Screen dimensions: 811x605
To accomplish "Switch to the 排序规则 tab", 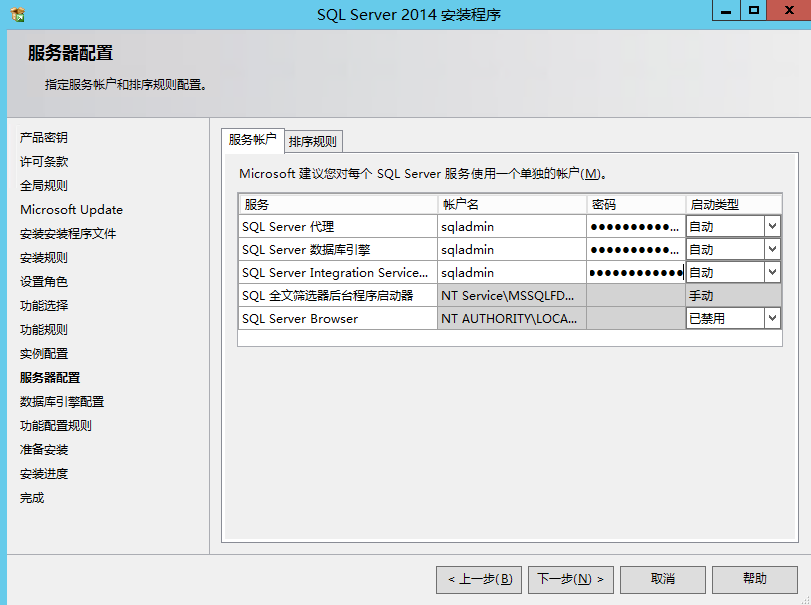I will pos(313,142).
